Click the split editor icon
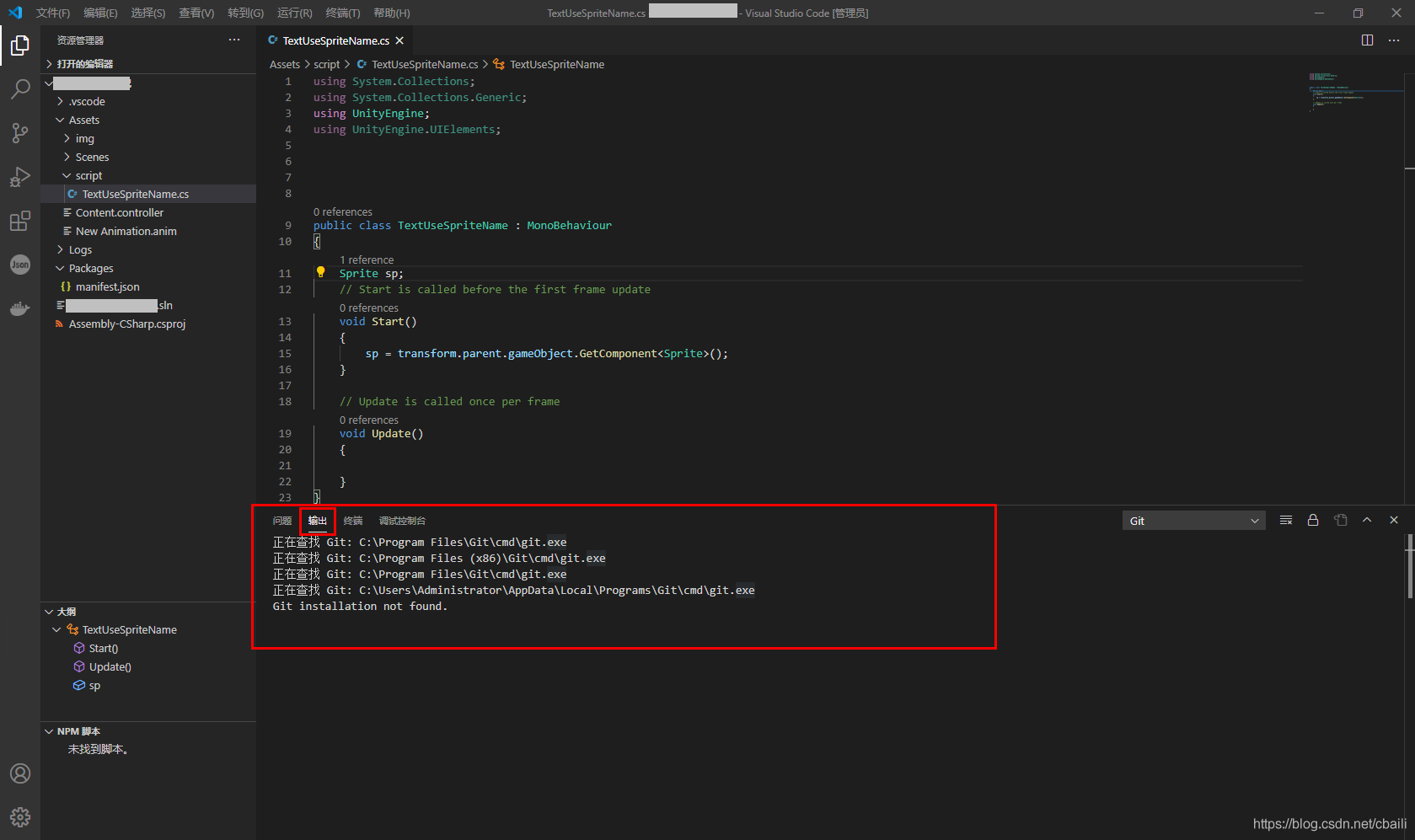1415x840 pixels. 1367,40
